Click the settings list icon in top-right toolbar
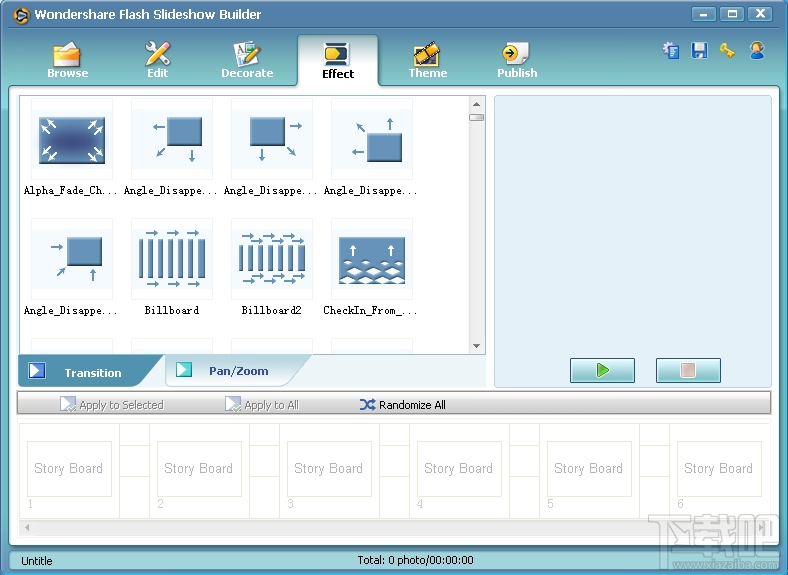Image resolution: width=788 pixels, height=575 pixels. click(671, 51)
